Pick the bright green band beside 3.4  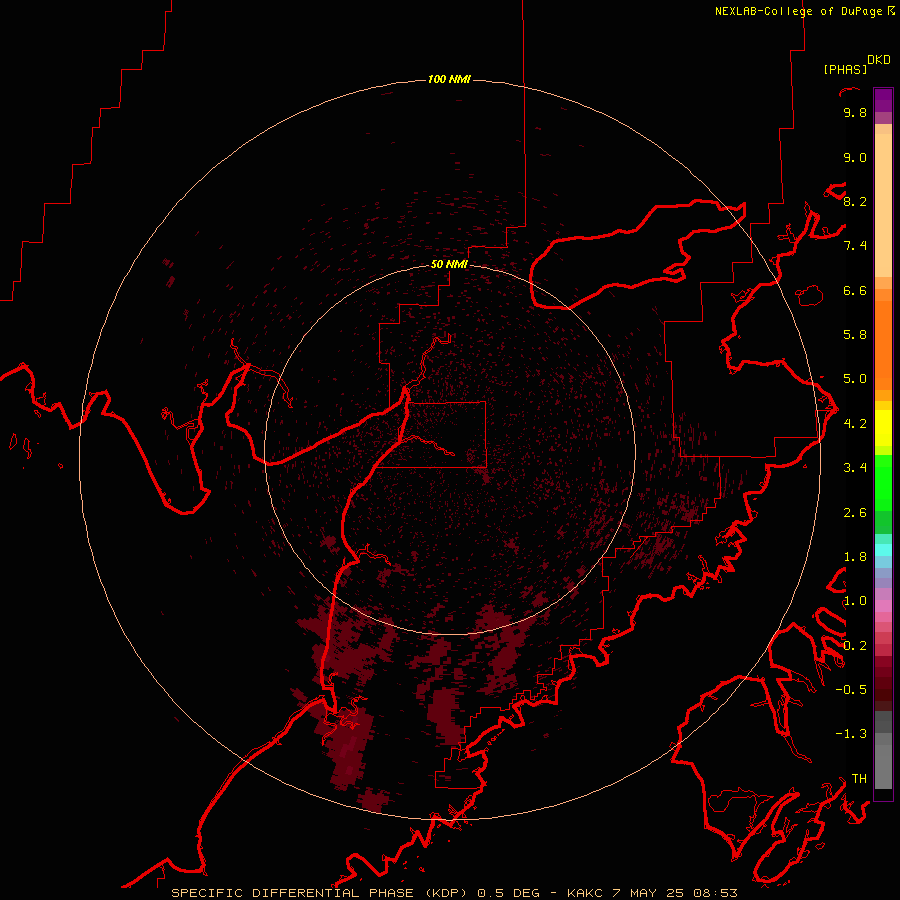tap(883, 483)
